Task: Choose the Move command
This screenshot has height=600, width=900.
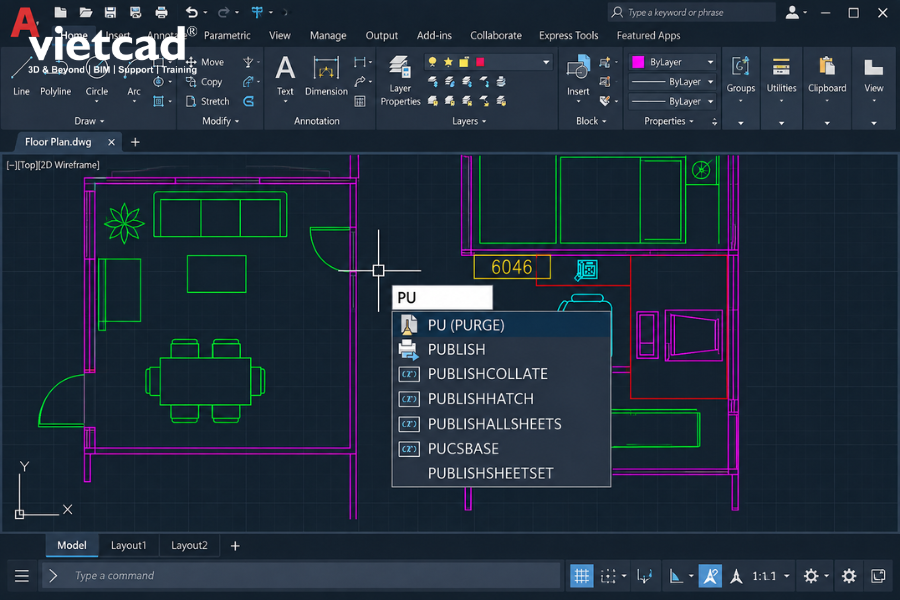Action: click(205, 62)
